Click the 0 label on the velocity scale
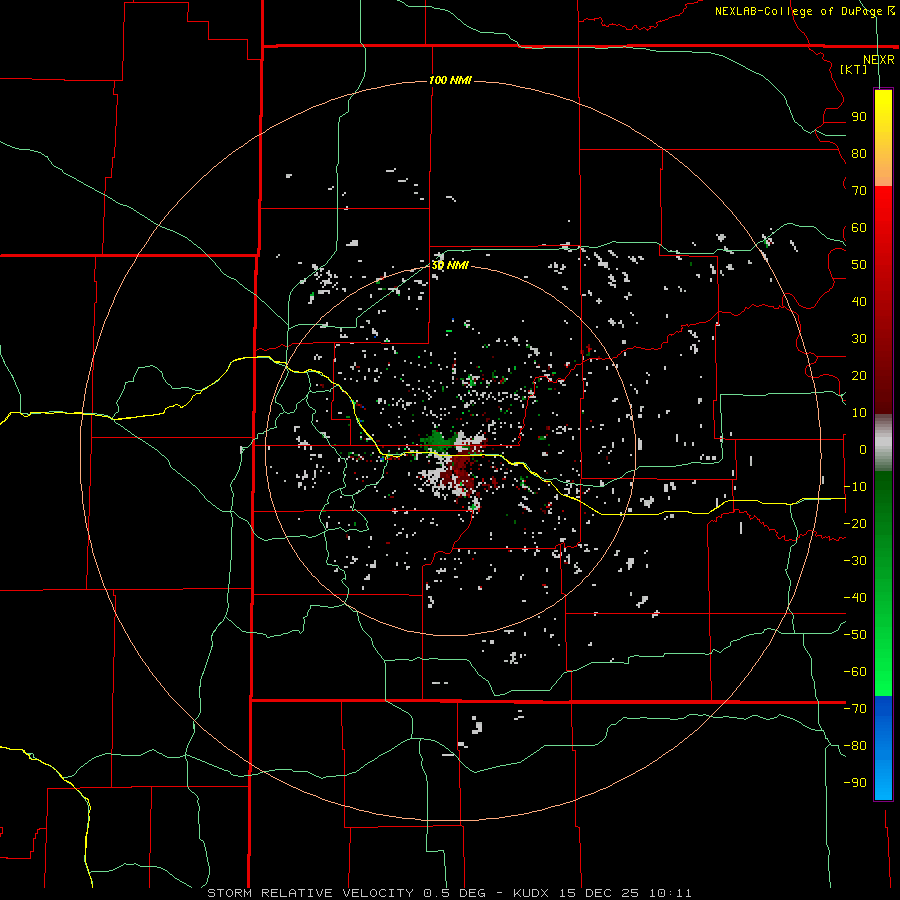The width and height of the screenshot is (900, 900). click(x=863, y=450)
